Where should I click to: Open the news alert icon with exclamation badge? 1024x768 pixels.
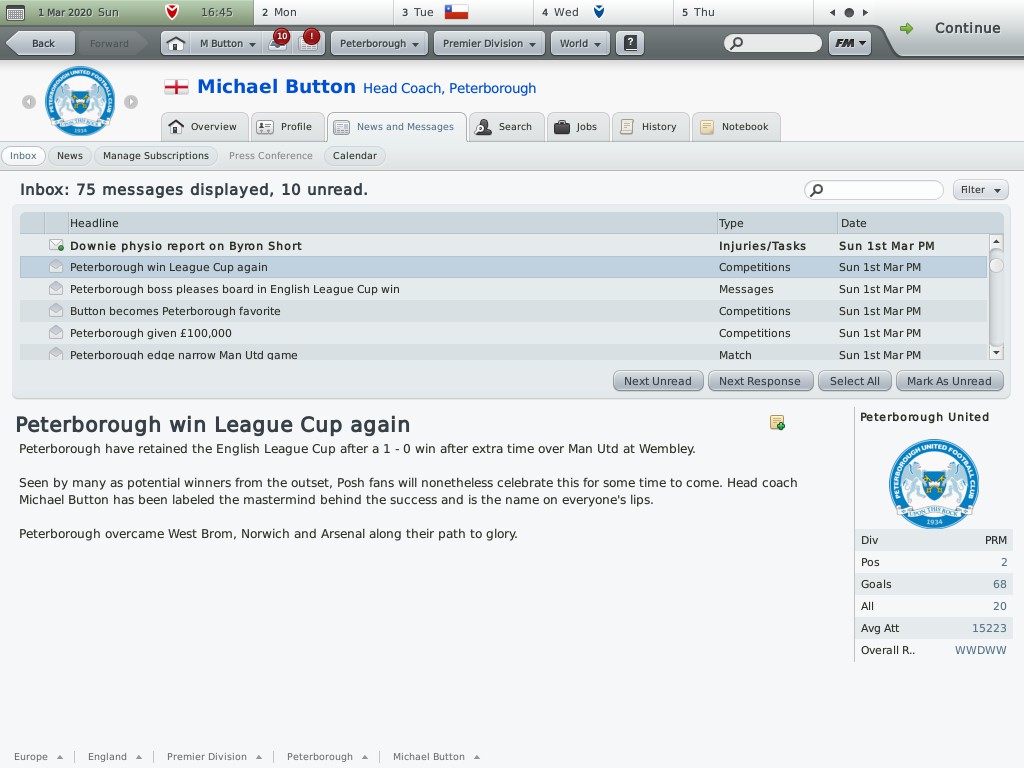coord(309,42)
